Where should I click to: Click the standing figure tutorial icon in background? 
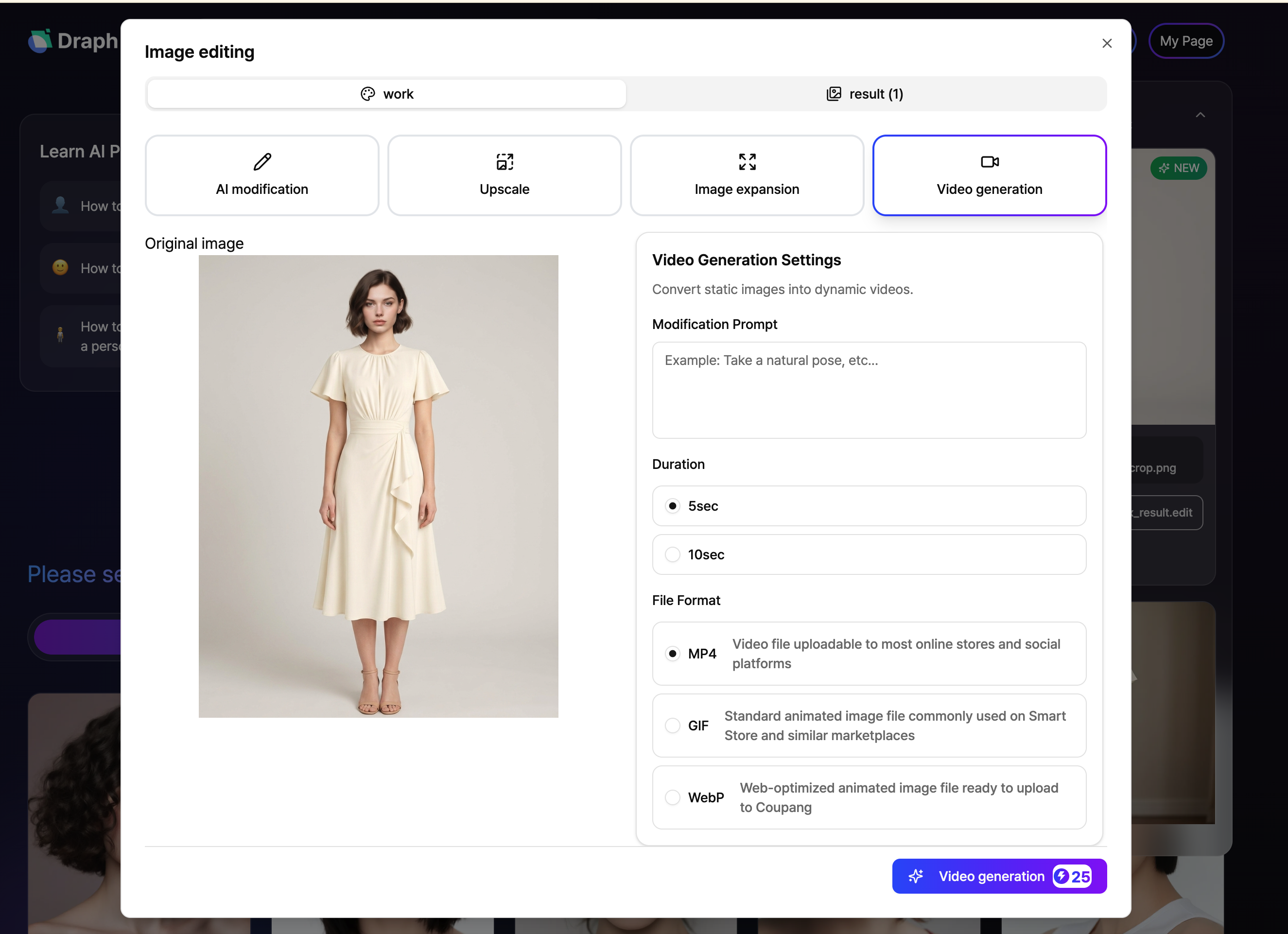tap(60, 335)
